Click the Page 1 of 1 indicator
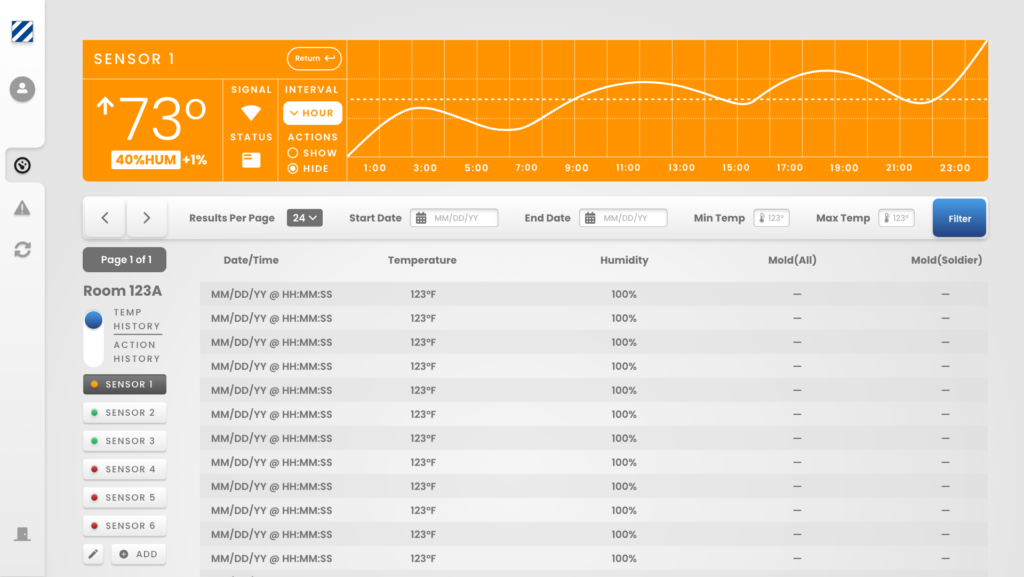 (124, 260)
